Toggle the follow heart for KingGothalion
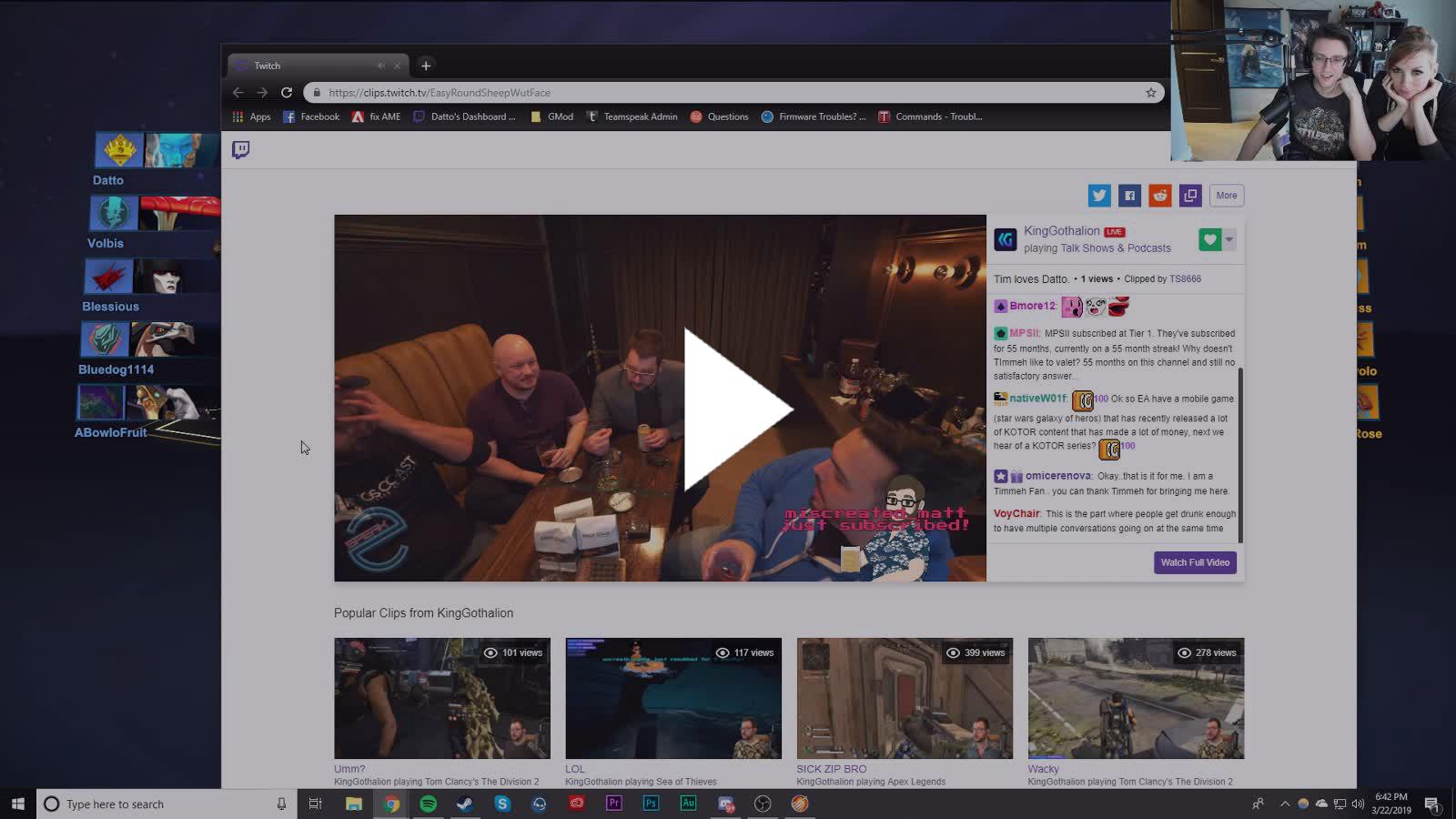This screenshot has width=1456, height=819. click(1209, 239)
